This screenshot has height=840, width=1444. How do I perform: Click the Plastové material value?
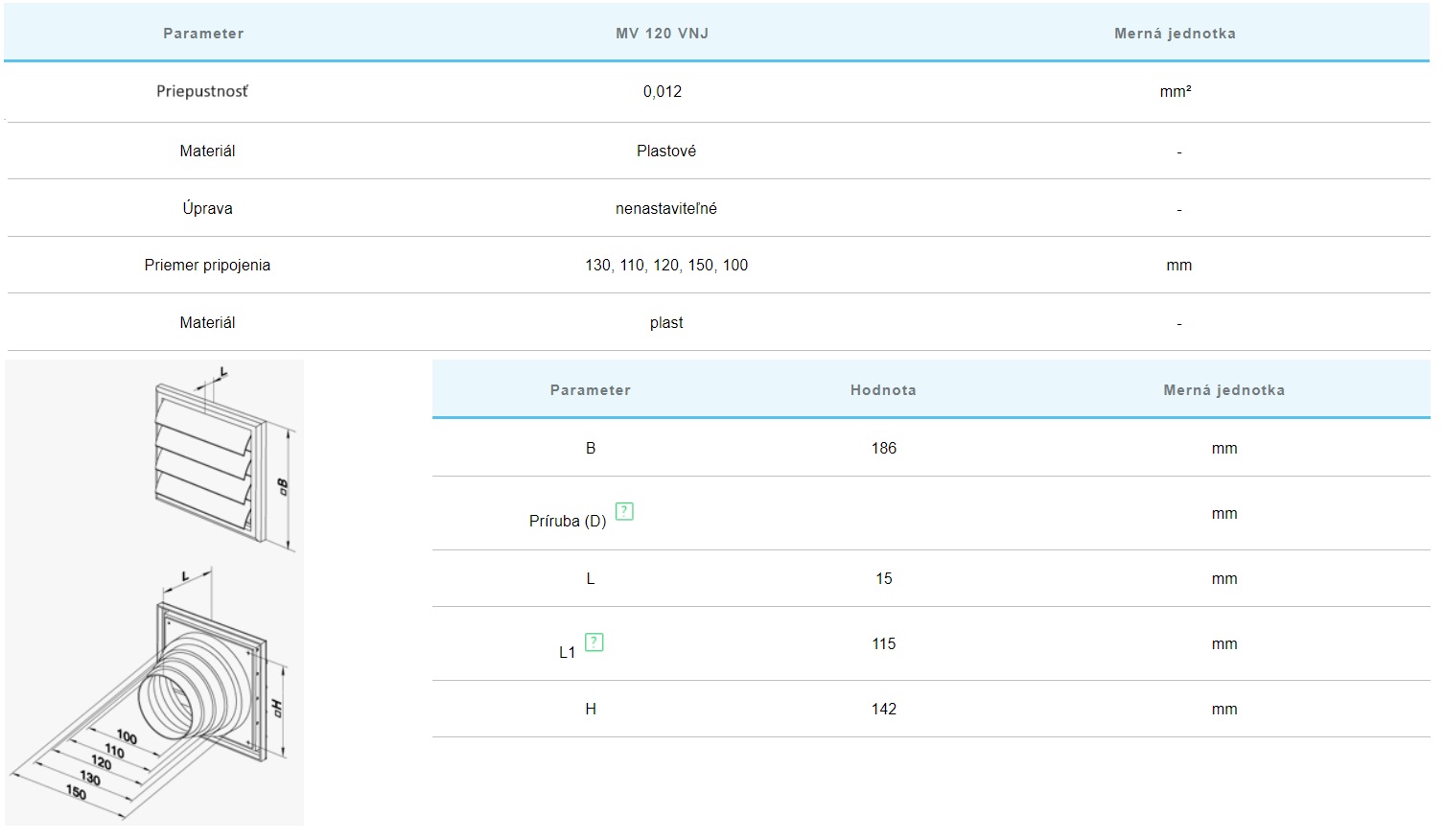coord(666,152)
